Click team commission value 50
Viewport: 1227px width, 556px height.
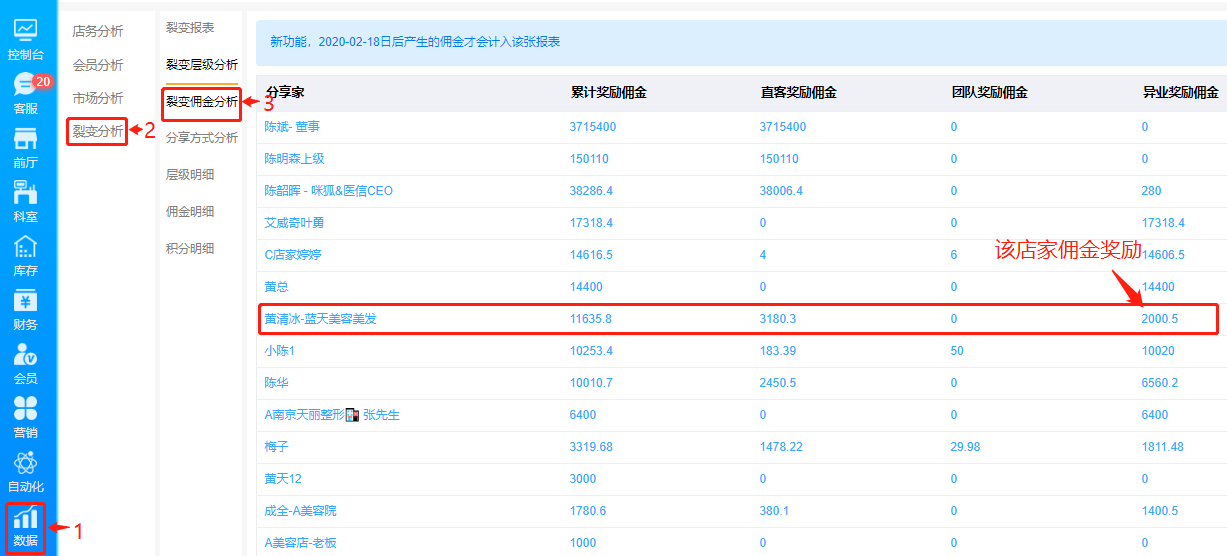pos(957,351)
